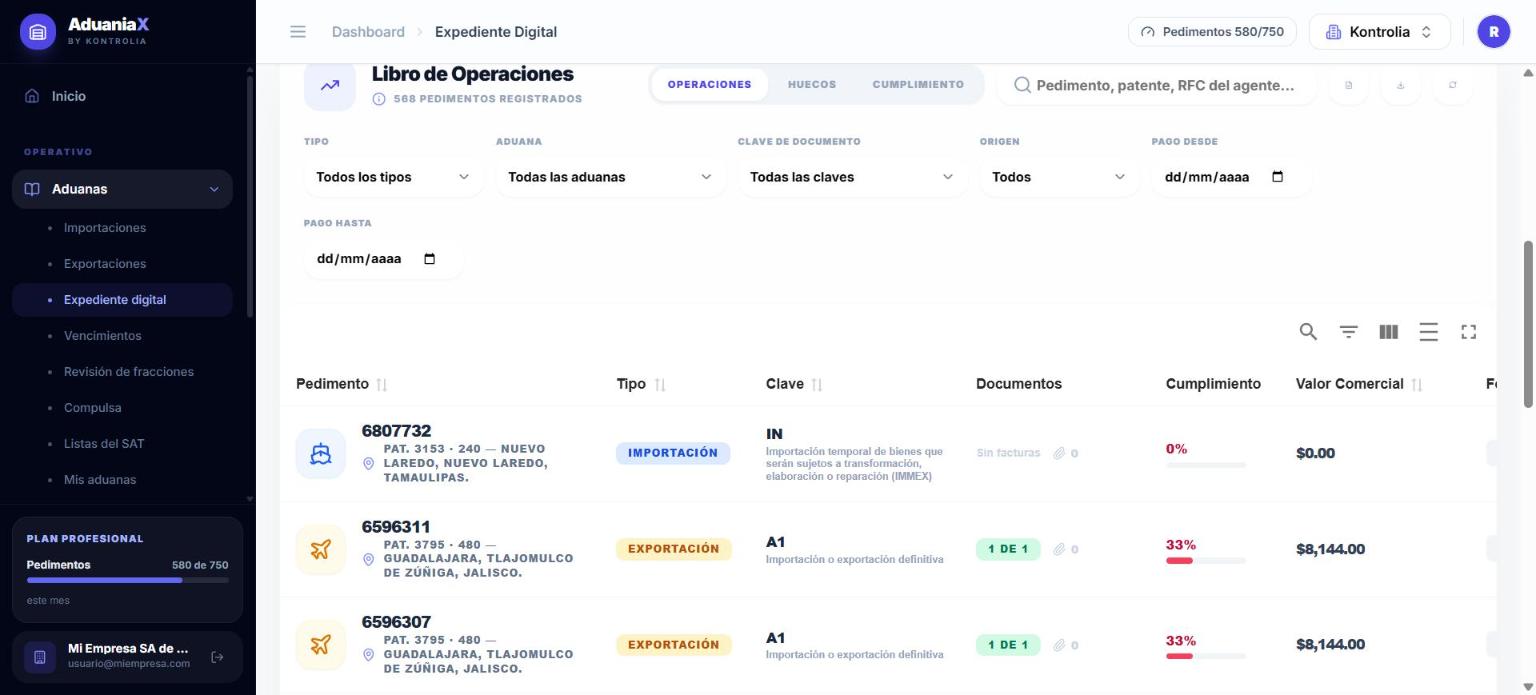Switch to the Huecos tab
The width and height of the screenshot is (1536, 695).
[x=812, y=85]
